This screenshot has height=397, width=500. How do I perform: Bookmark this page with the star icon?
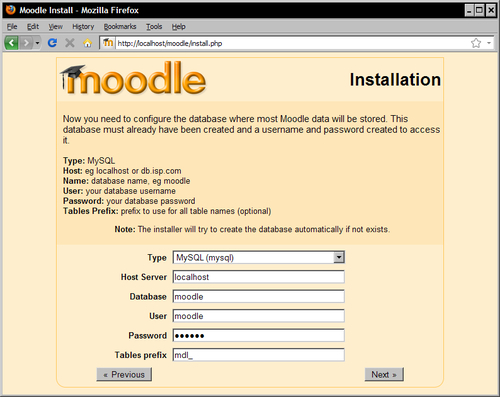(476, 43)
